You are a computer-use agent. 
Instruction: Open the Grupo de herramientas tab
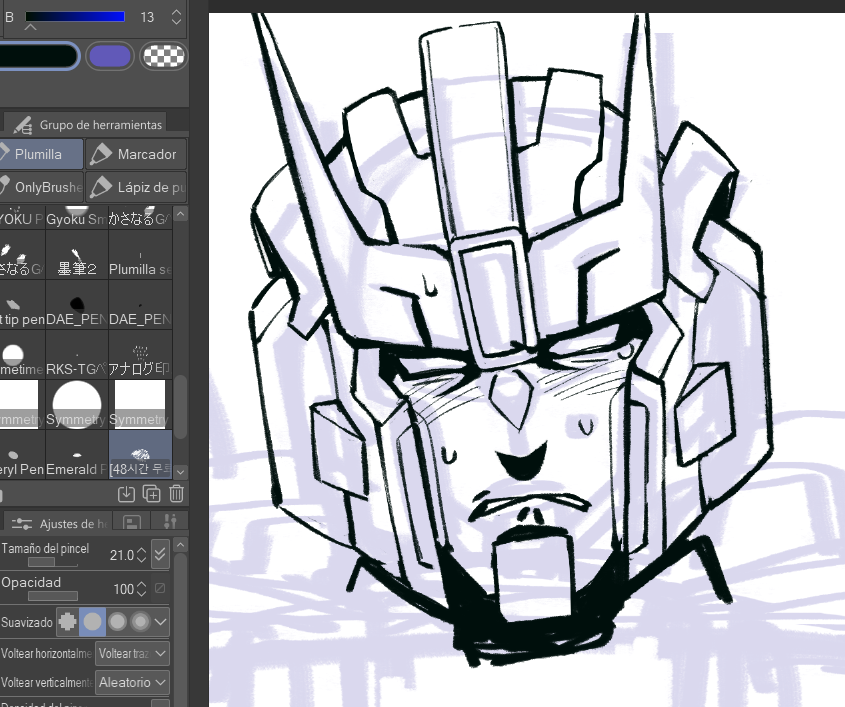coord(86,124)
